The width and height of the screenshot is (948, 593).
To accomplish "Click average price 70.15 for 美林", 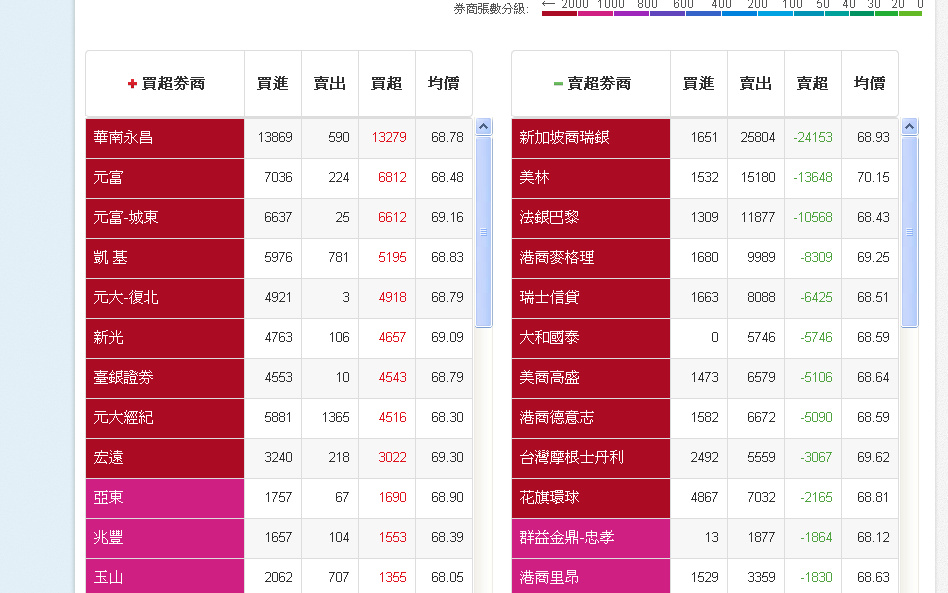I will click(x=873, y=178).
